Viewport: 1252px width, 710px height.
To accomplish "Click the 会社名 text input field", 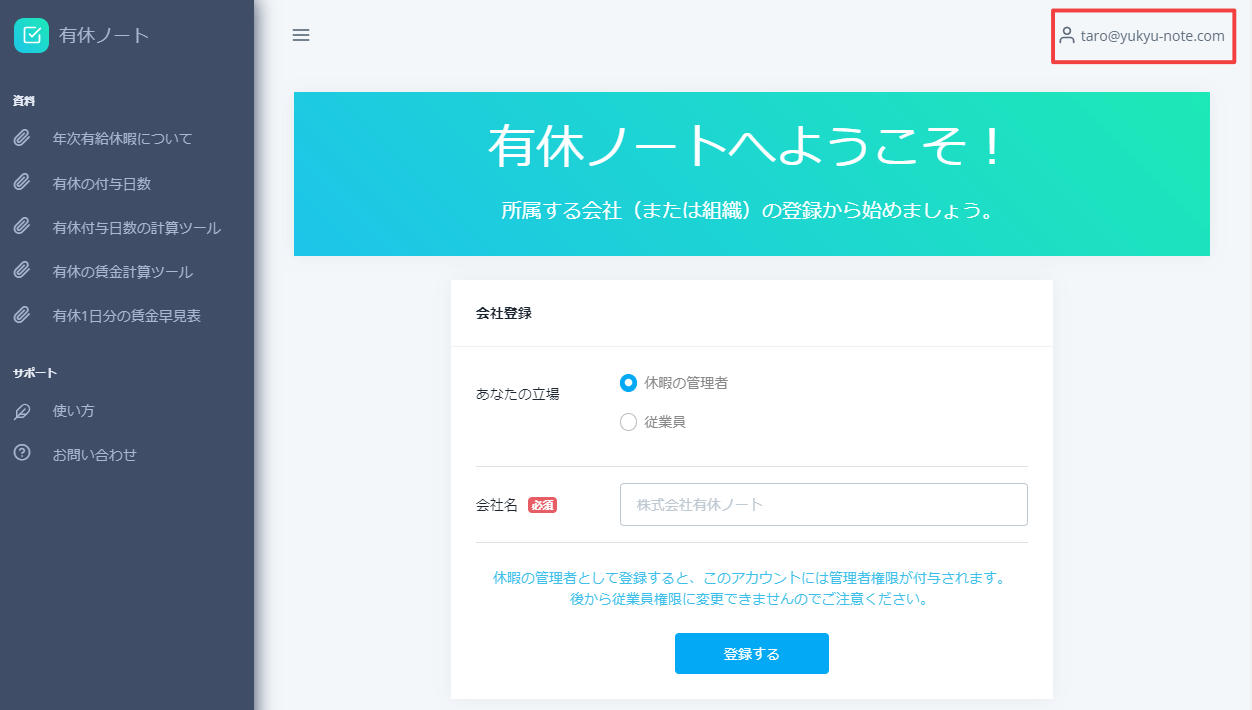I will click(823, 504).
